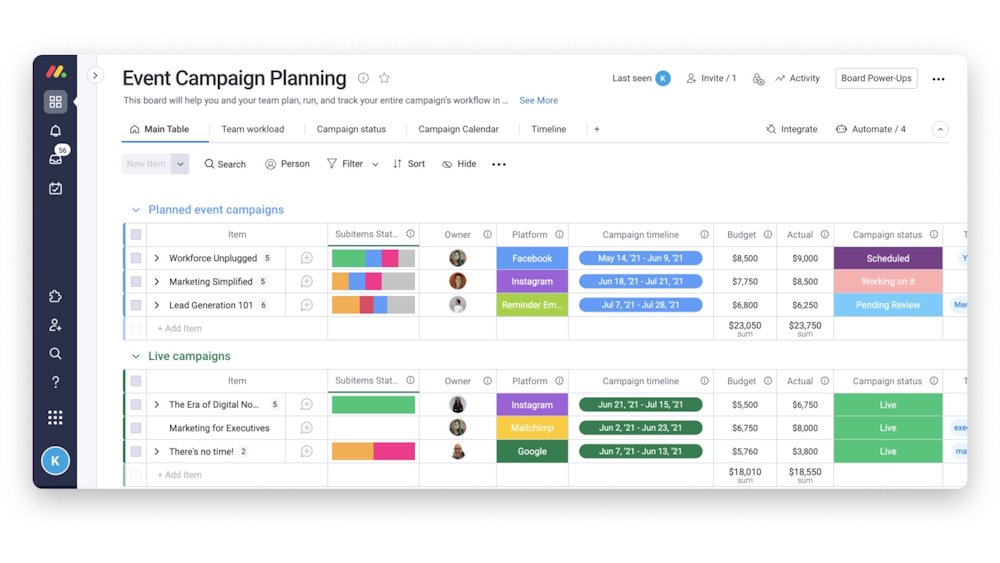The height and width of the screenshot is (563, 1000).
Task: Open My Work calendar-check icon in sidebar
Action: (x=55, y=188)
